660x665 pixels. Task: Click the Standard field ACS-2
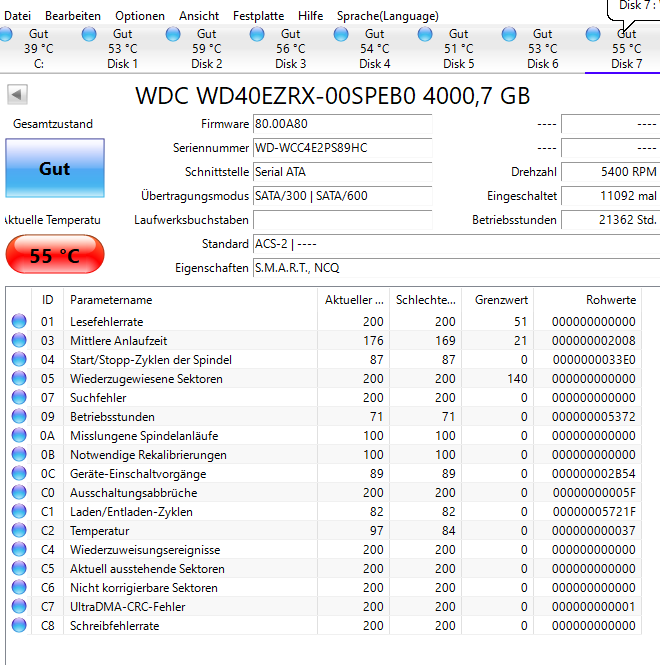point(456,244)
